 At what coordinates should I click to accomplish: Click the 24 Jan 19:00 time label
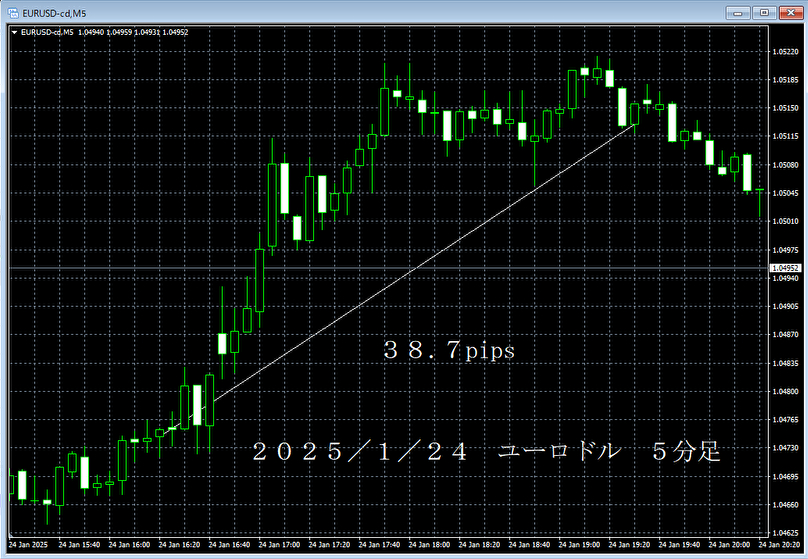click(x=579, y=545)
